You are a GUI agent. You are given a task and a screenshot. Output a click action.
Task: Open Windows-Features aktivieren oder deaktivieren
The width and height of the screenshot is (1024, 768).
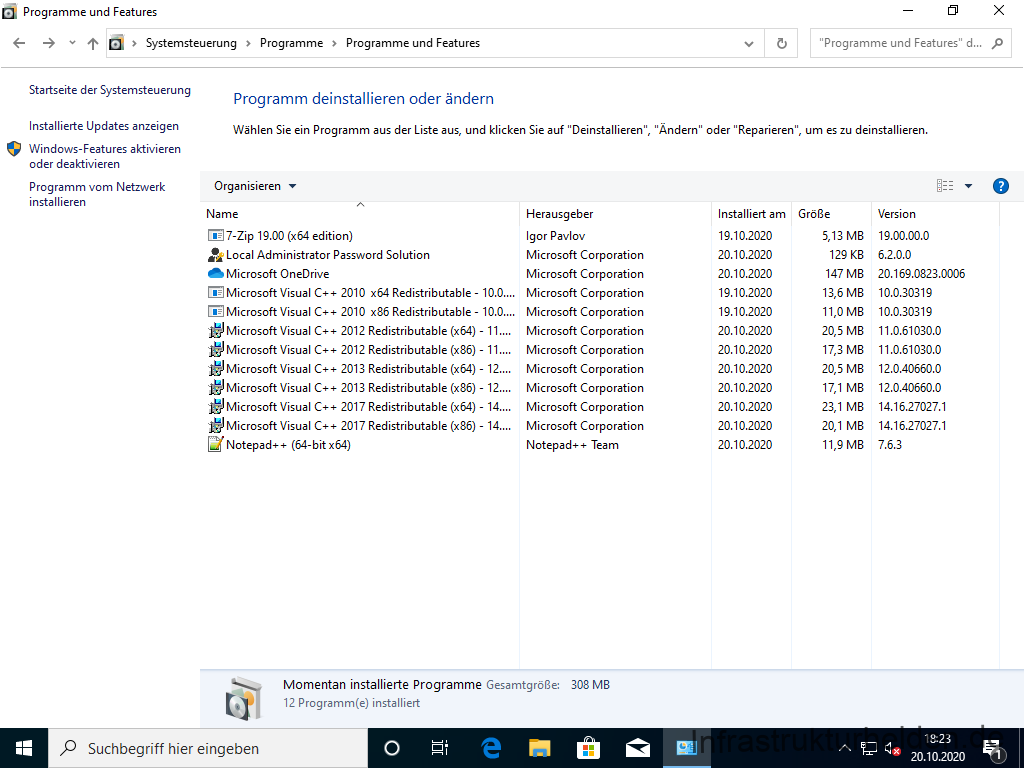104,157
